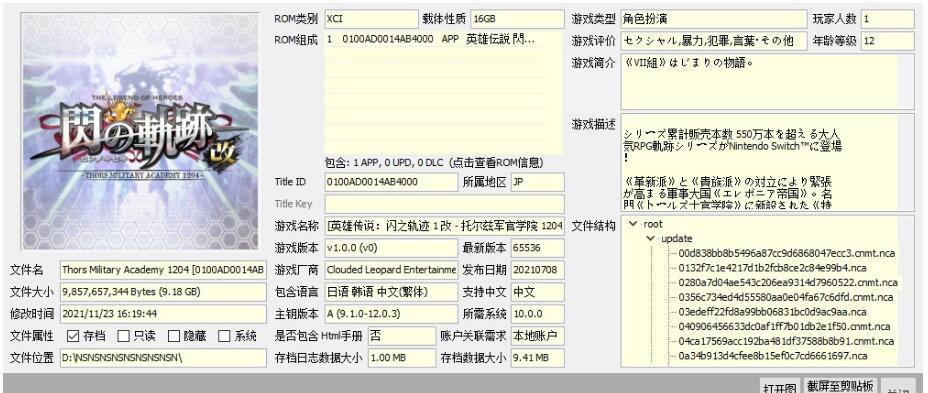928x393 pixels.
Task: Select file 0356c734ed4d55580aa0e04fa67c6dfd.cnmt.nca
Action: point(785,297)
